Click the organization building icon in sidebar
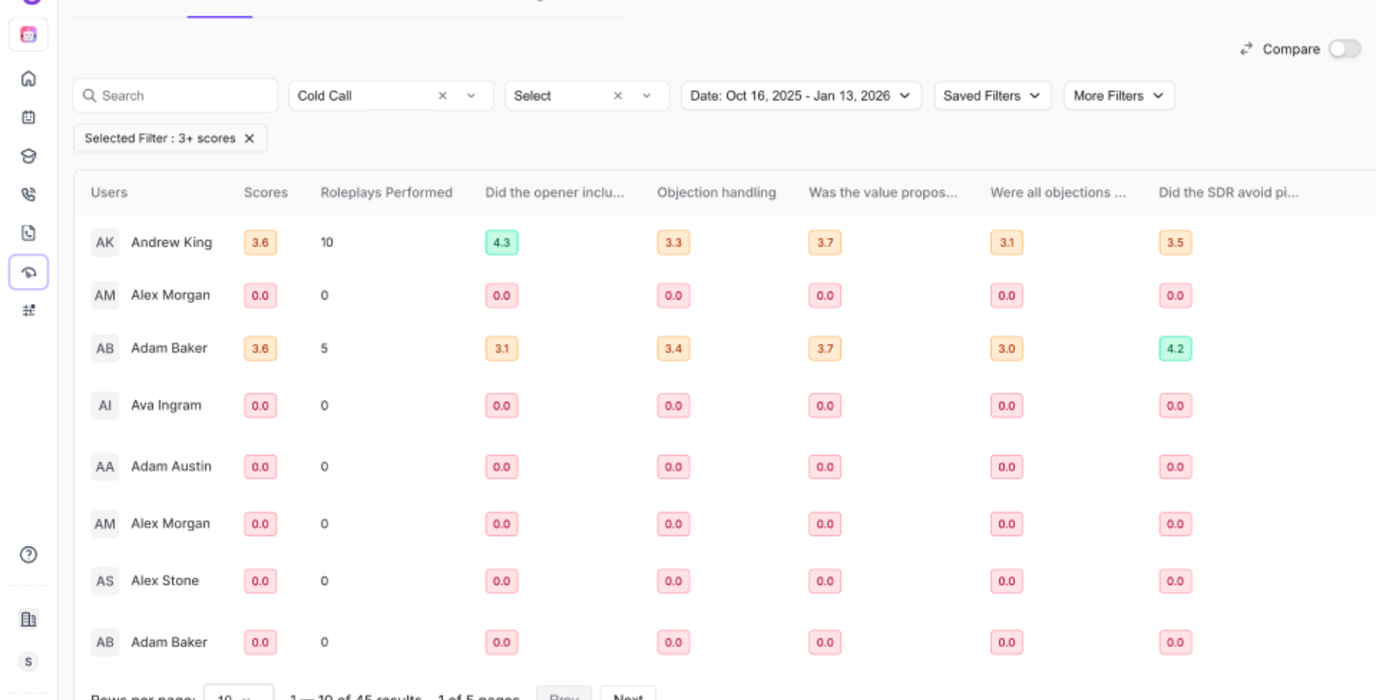This screenshot has width=1376, height=700. [28, 619]
